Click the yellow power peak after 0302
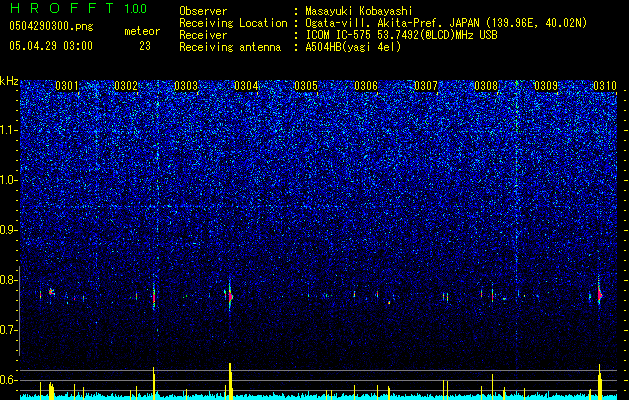The width and height of the screenshot is (629, 400). [154, 383]
